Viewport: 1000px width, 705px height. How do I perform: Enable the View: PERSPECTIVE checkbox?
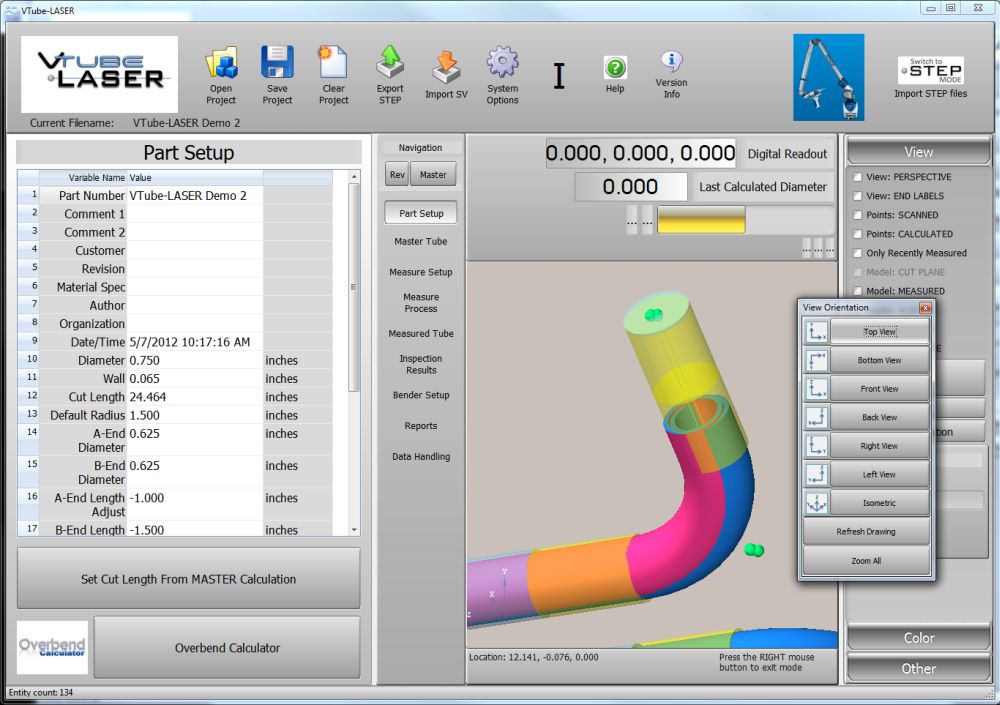857,177
